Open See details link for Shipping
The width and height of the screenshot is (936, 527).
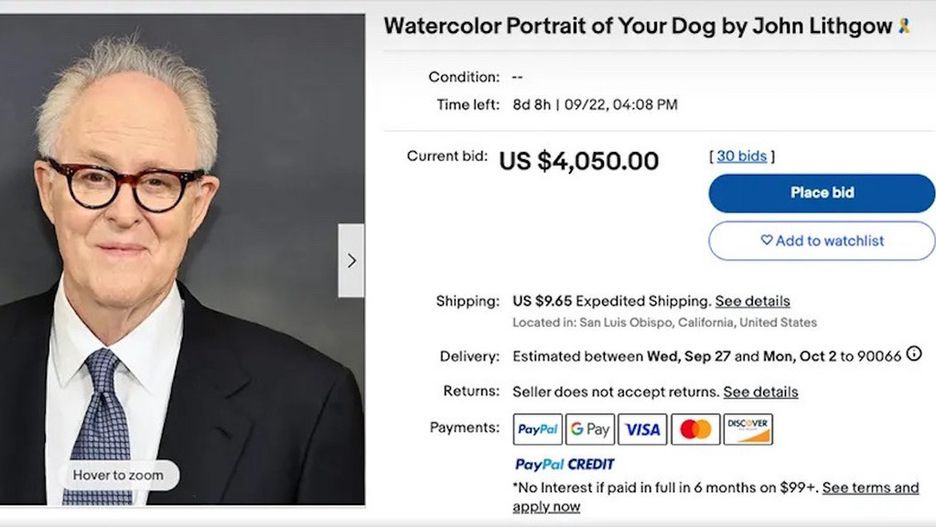[752, 301]
